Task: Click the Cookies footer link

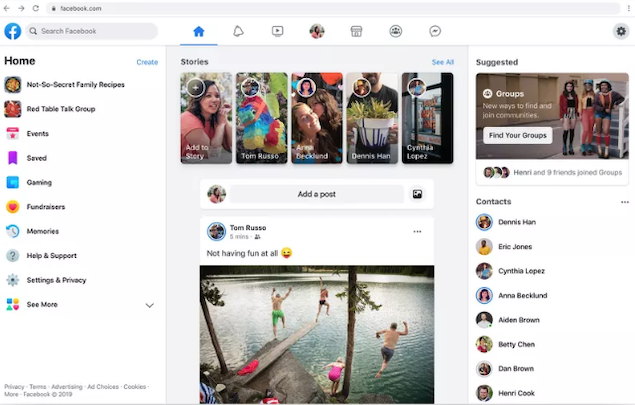Action: click(134, 387)
